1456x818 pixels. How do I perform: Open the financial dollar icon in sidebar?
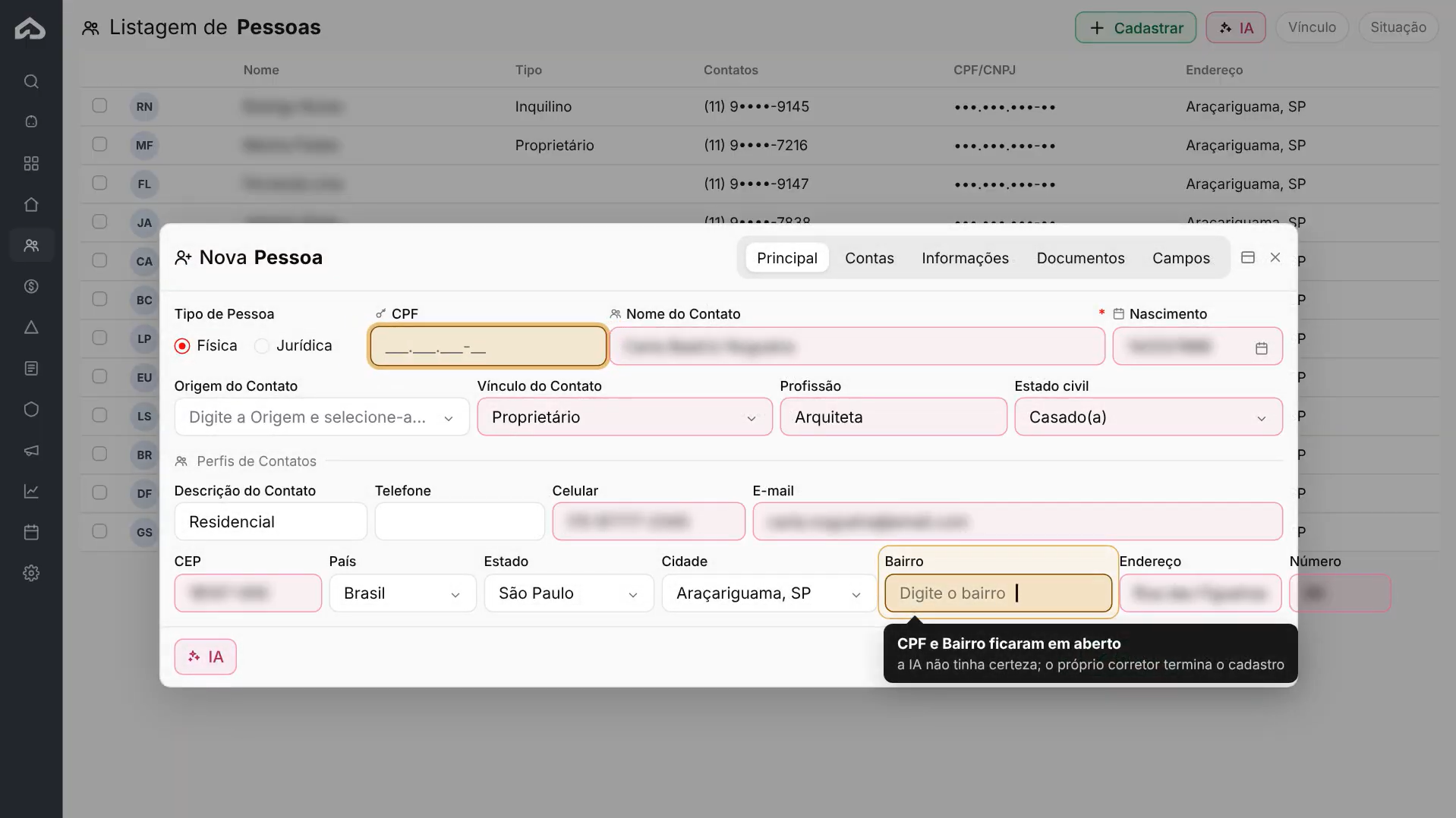coord(31,286)
